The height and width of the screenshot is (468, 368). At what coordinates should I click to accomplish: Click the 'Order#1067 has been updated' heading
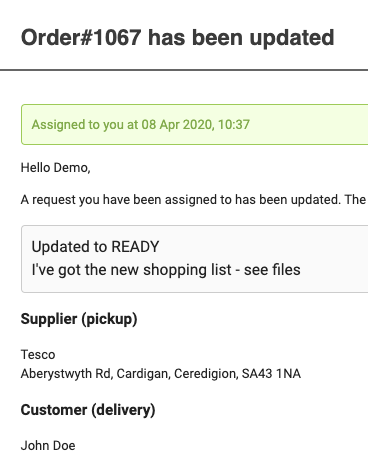(177, 37)
